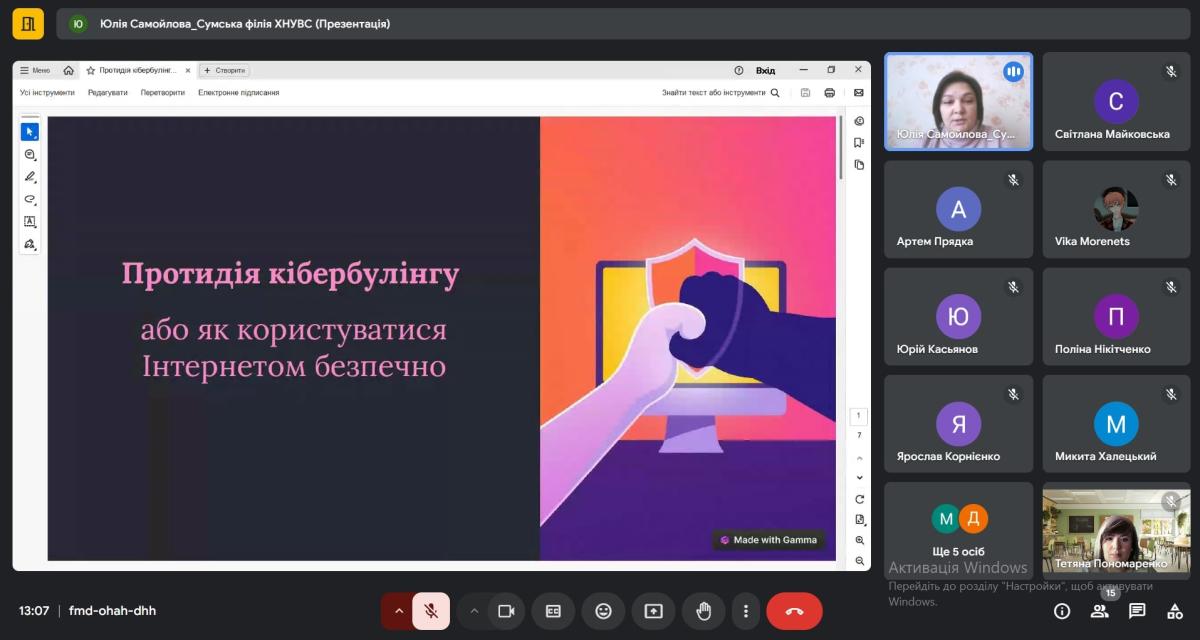Toggle closed captions
Viewport: 1200px width, 640px height.
tap(553, 611)
